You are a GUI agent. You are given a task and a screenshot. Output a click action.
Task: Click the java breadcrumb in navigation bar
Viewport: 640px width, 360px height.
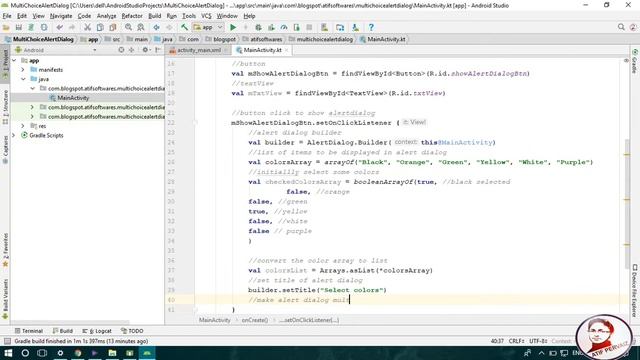point(163,39)
